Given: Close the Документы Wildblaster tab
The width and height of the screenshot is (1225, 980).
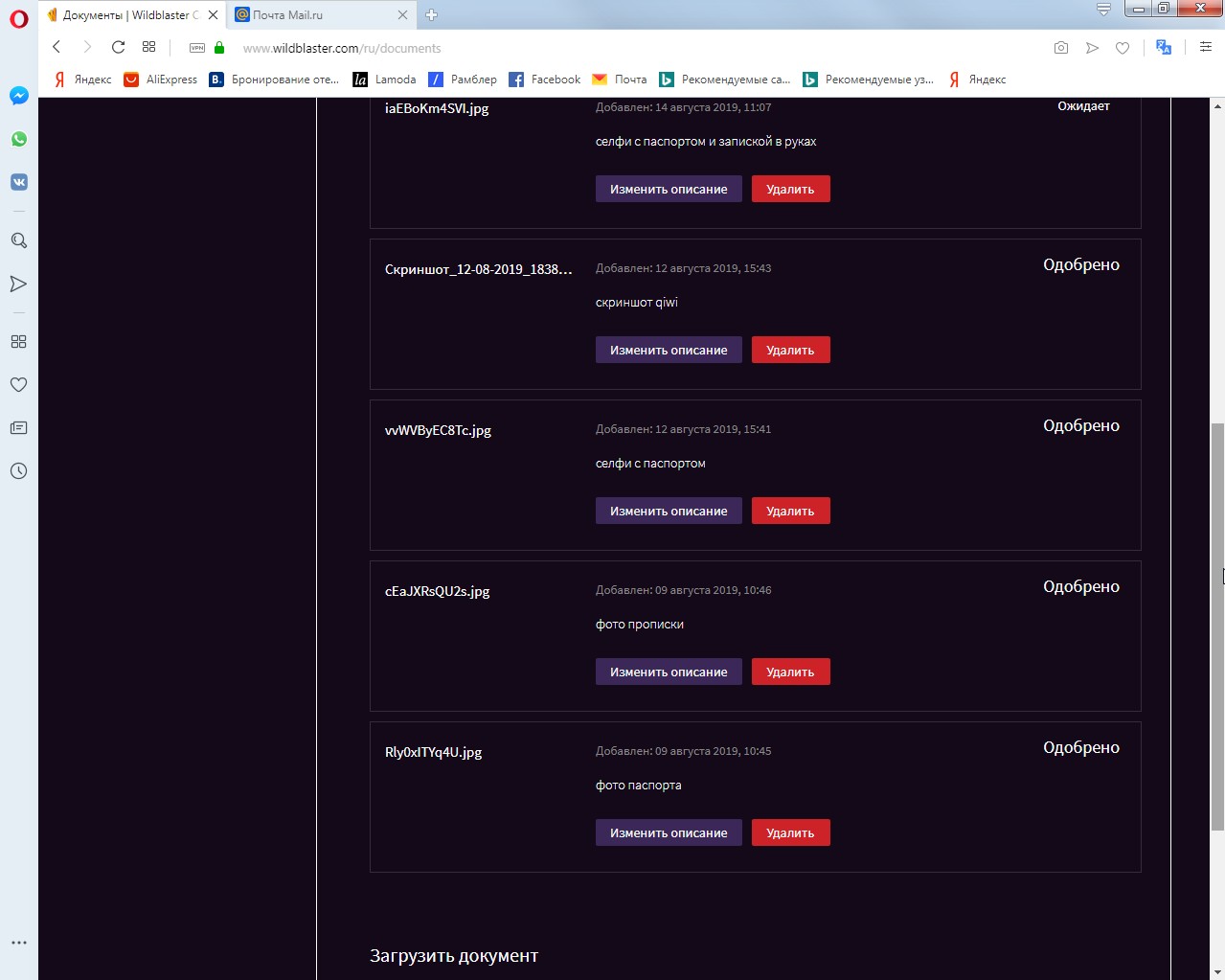Looking at the screenshot, I should (x=213, y=15).
